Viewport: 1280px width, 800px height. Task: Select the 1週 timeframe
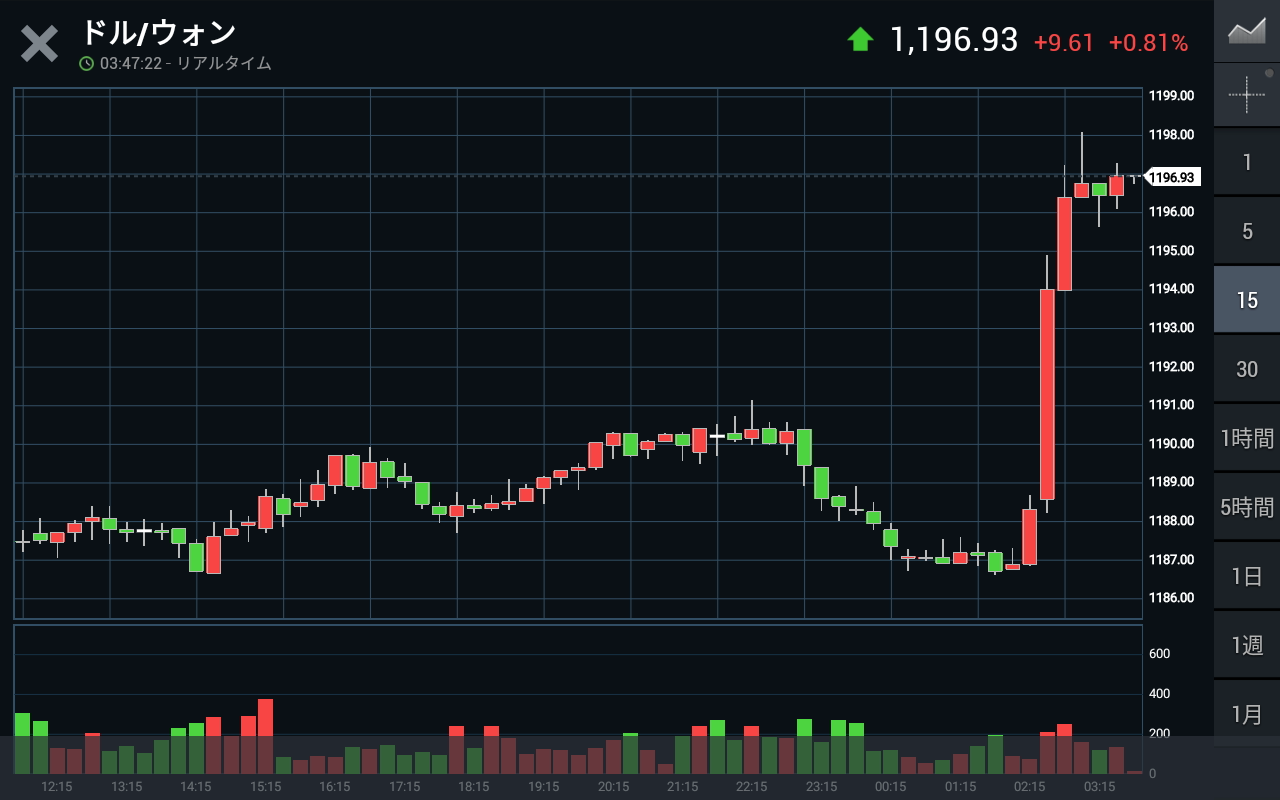pos(1247,645)
